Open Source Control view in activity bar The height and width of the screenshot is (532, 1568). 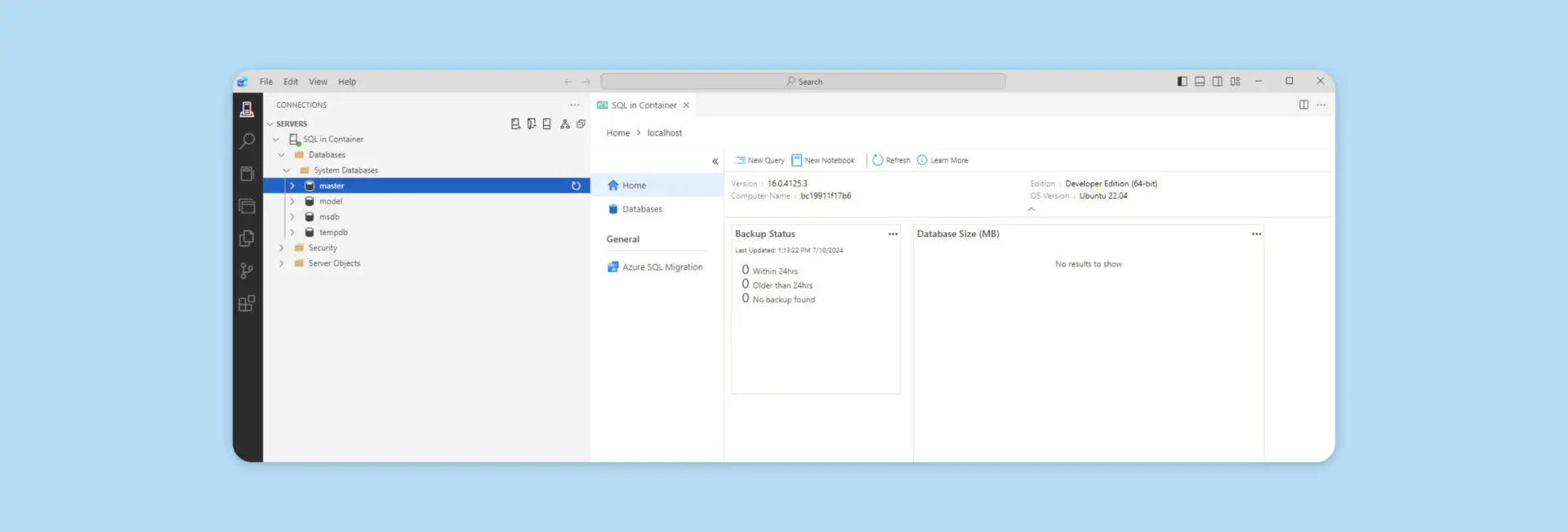(x=247, y=270)
